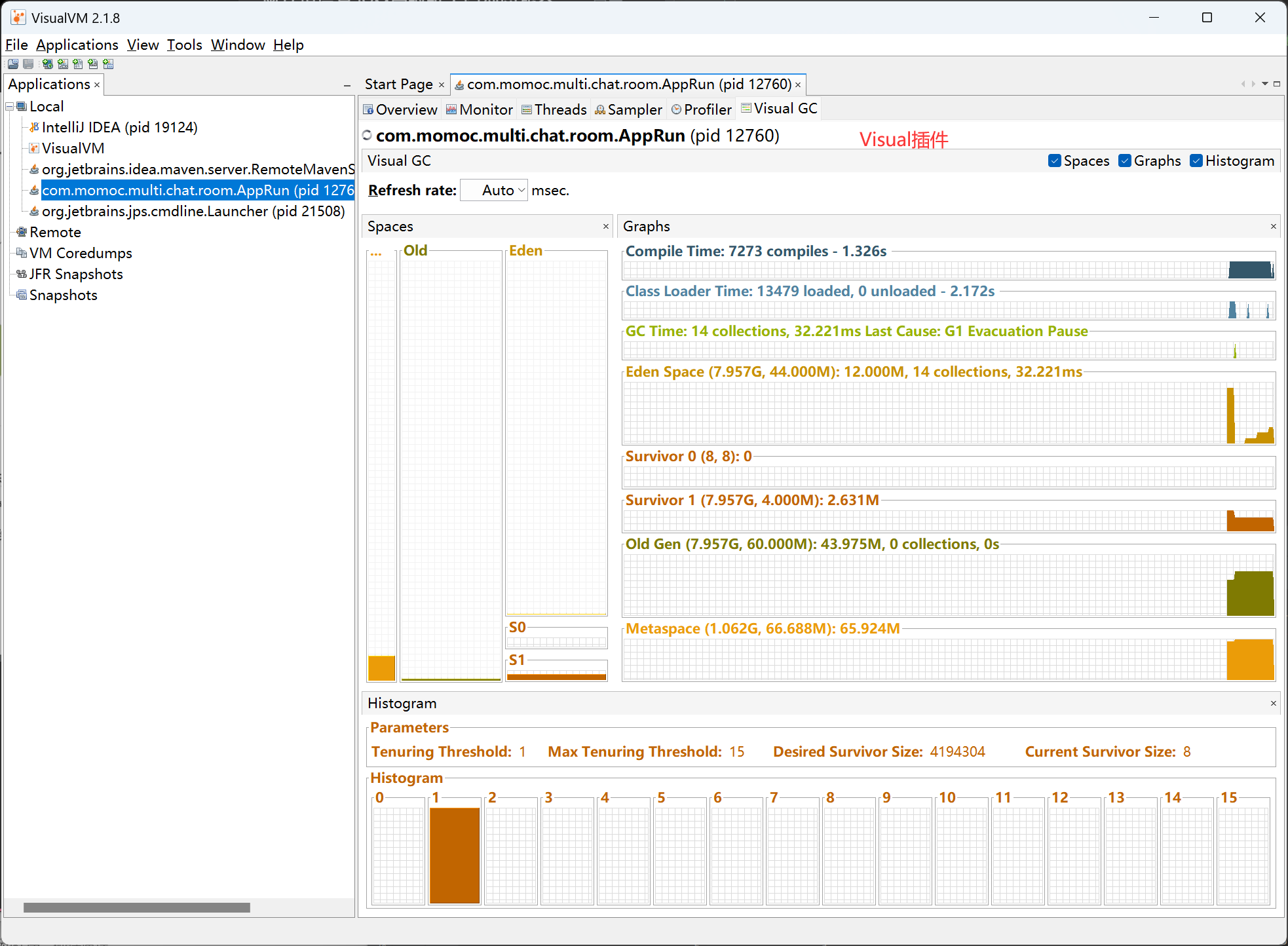Image resolution: width=1288 pixels, height=946 pixels.
Task: Click the S1 survivor space bar
Action: point(556,676)
